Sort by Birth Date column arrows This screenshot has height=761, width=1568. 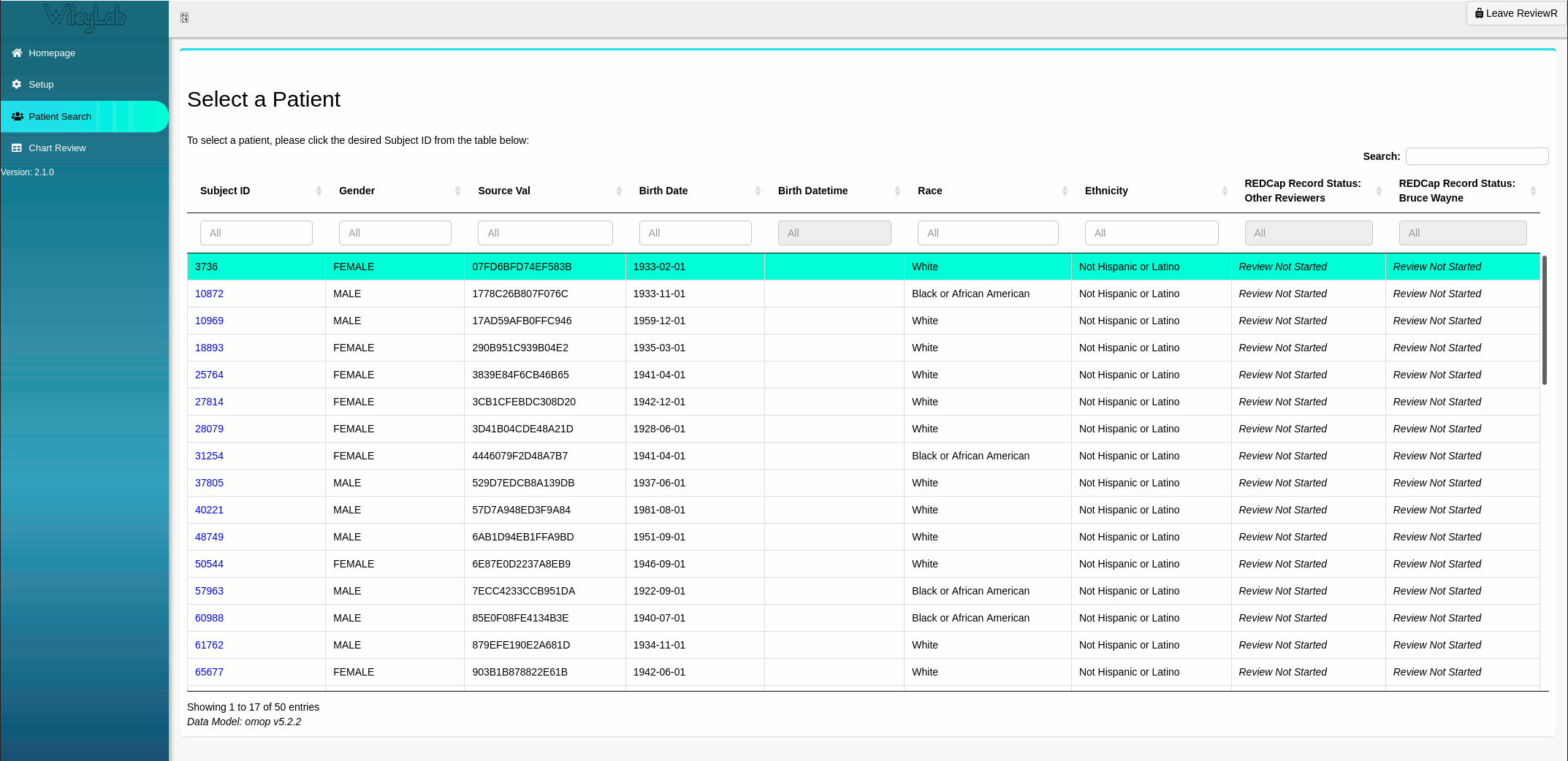click(758, 191)
